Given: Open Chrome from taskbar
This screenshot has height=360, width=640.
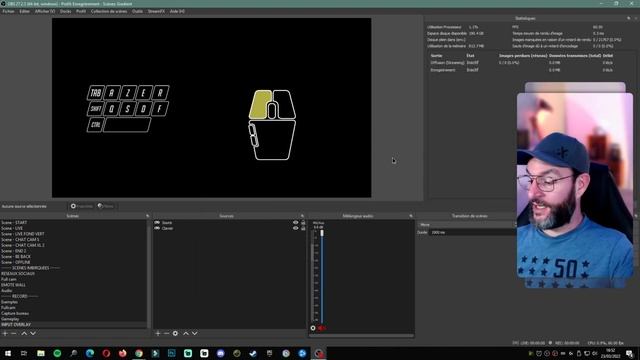Looking at the screenshot, I should [x=139, y=353].
